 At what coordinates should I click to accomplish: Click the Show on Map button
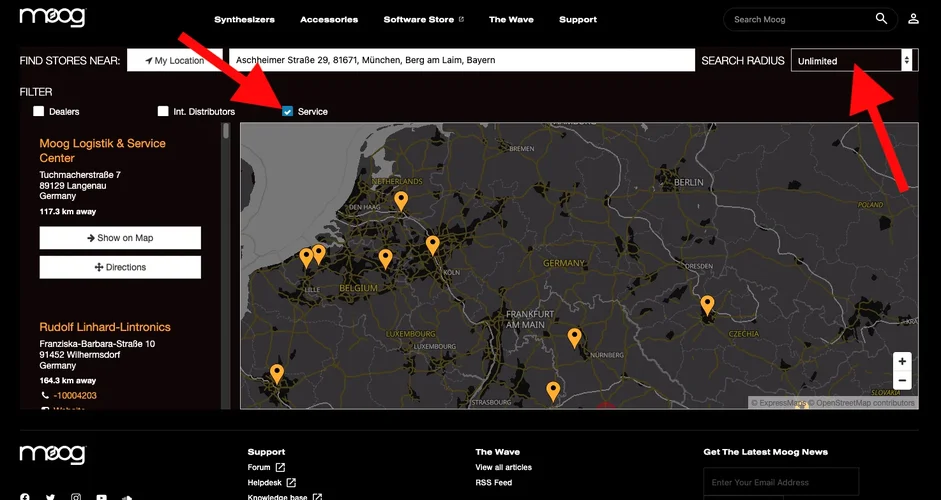[x=120, y=238]
